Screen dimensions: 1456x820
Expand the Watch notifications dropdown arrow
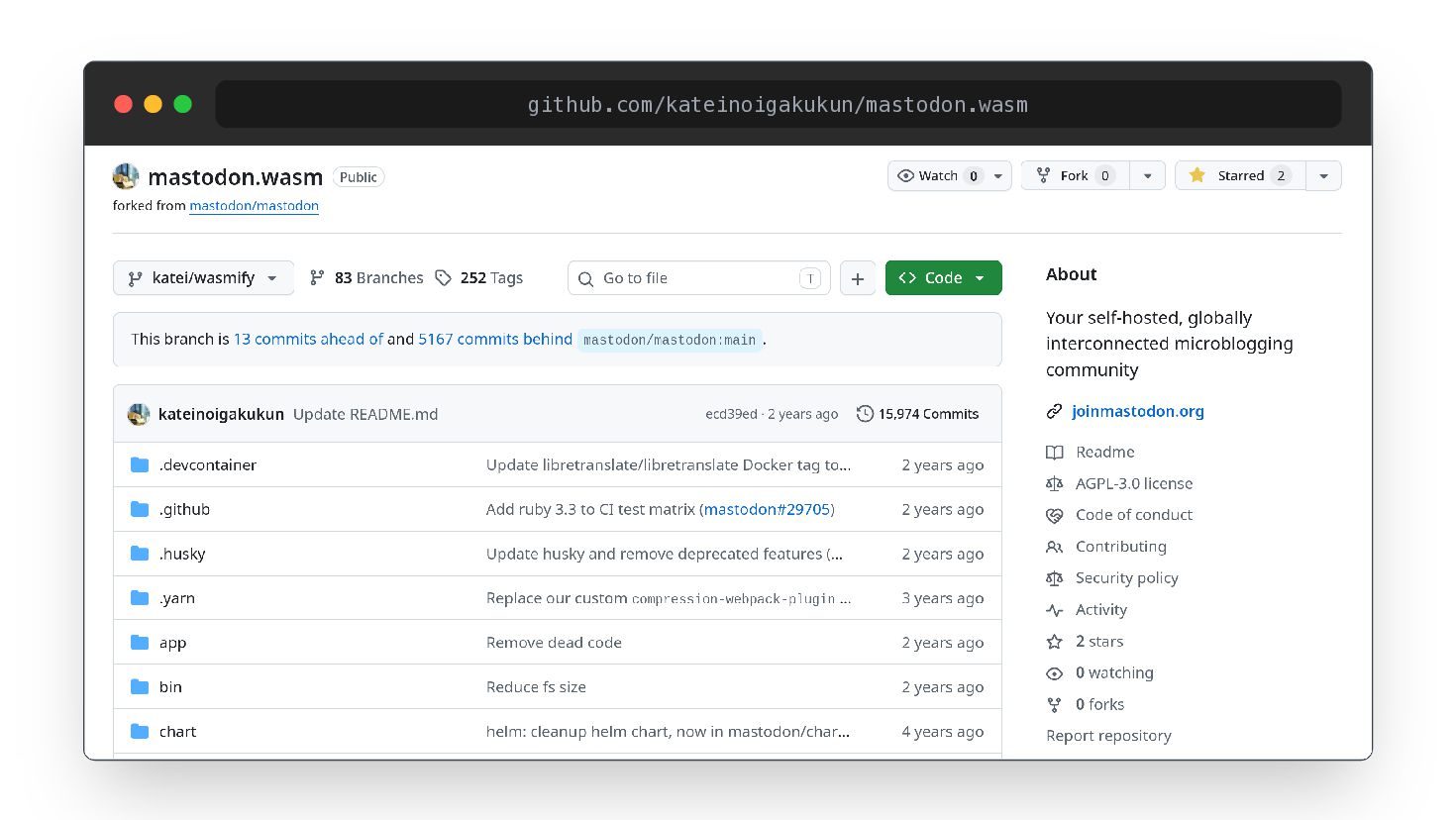(998, 175)
